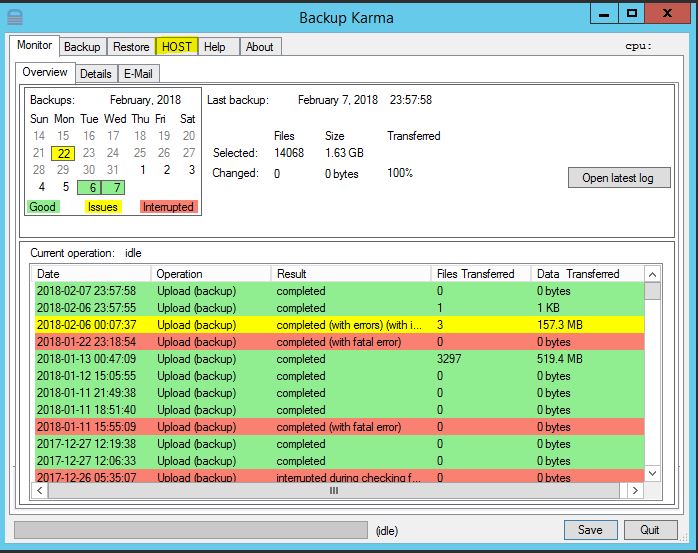
Task: Sort by the Date column header
Action: tap(91, 274)
